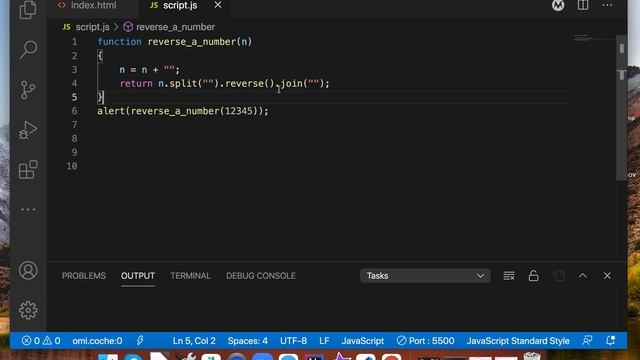This screenshot has height=360, width=640.
Task: Click Port : 5500 live server status
Action: pyautogui.click(x=425, y=341)
